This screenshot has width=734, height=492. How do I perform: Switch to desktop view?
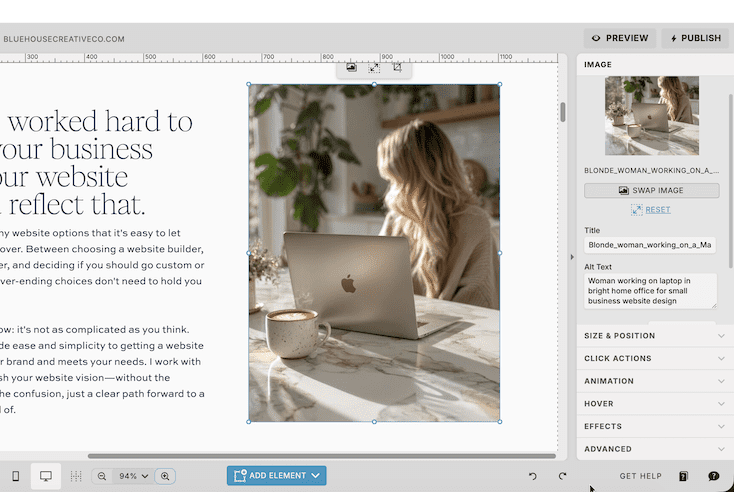45,476
